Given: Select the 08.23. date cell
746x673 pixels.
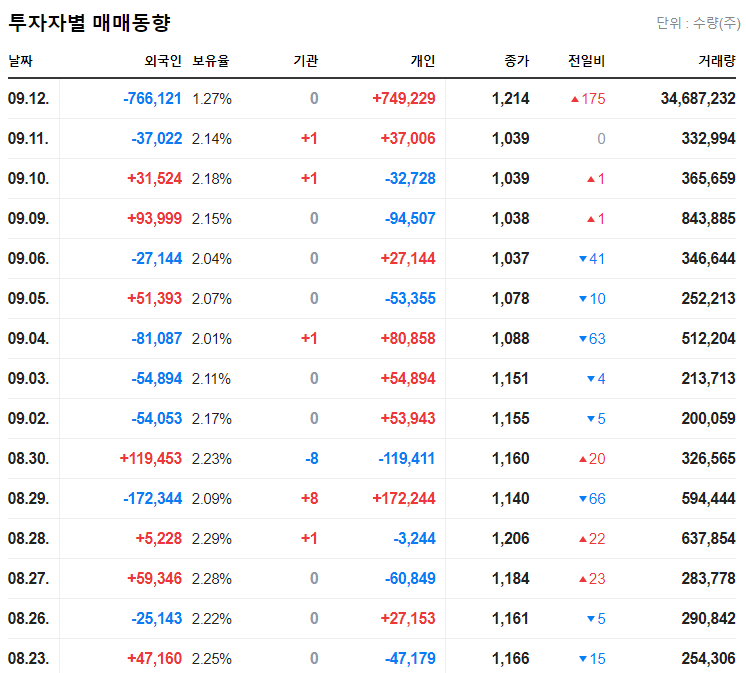Looking at the screenshot, I should click(x=29, y=658).
